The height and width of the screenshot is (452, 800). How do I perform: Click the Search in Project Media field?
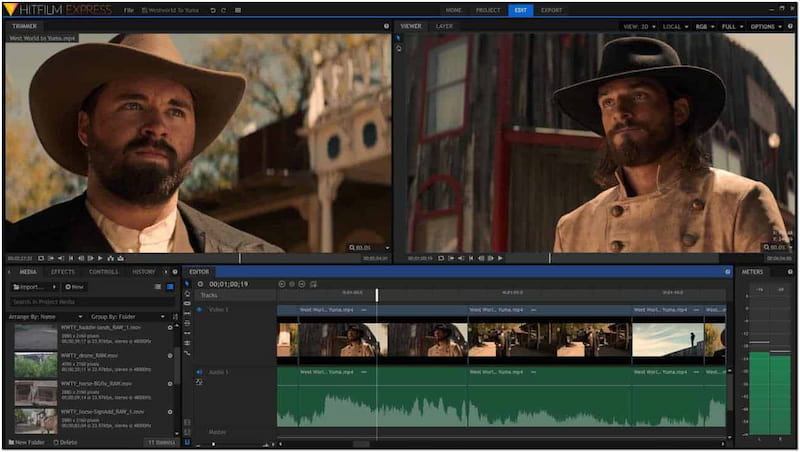pos(92,302)
